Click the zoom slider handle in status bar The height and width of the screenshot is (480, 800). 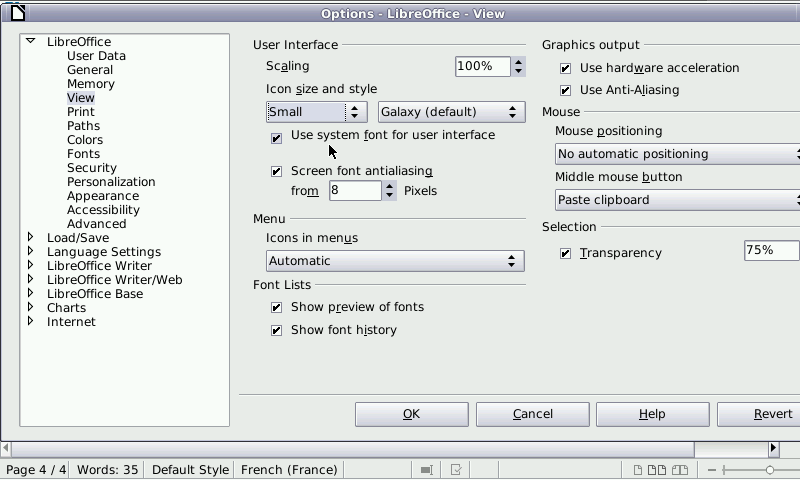(x=769, y=469)
